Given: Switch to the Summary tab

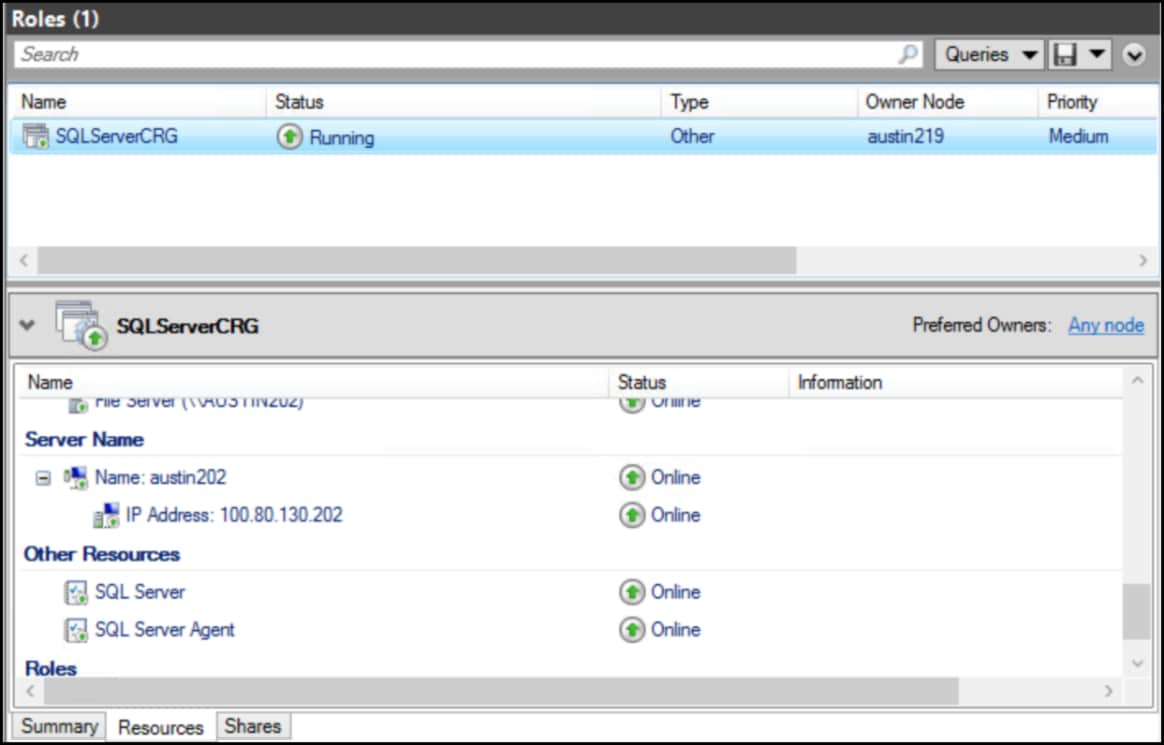Looking at the screenshot, I should tap(59, 726).
